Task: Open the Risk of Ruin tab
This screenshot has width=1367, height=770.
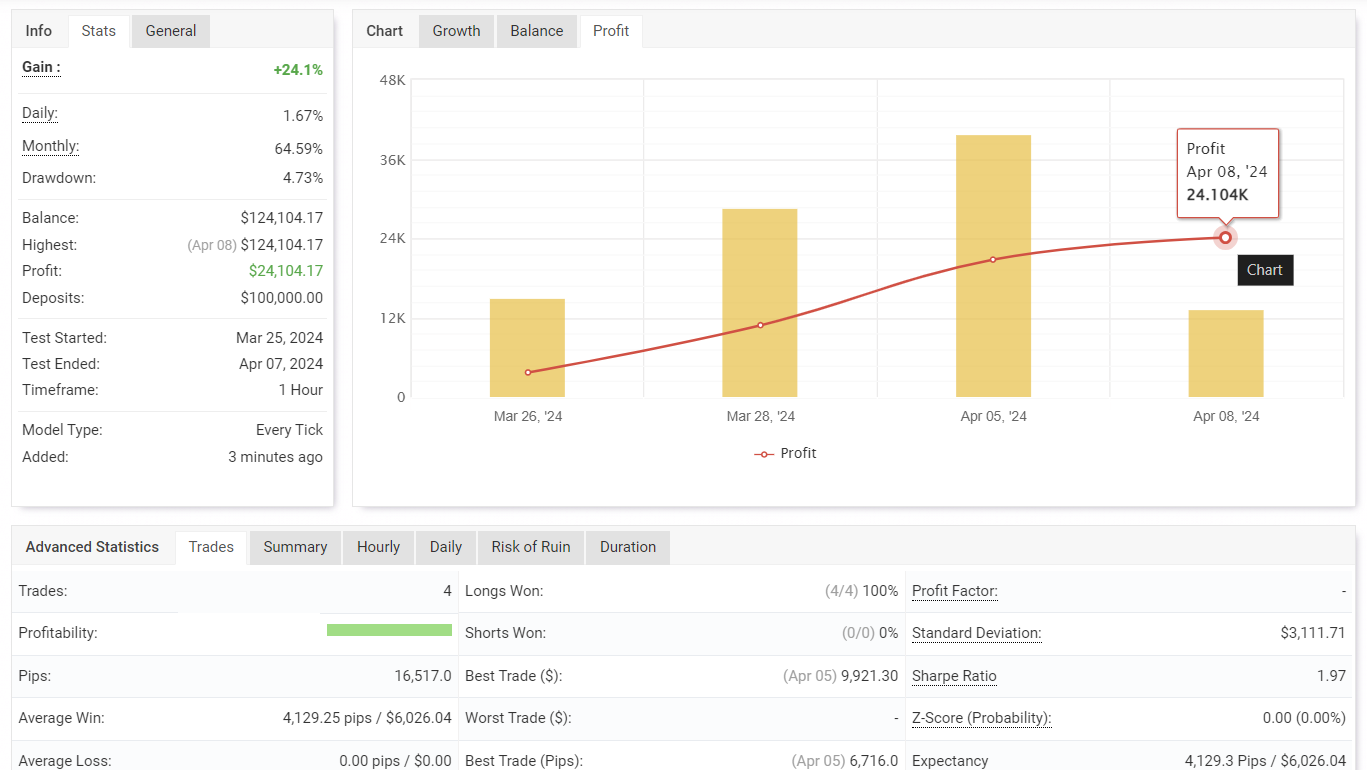Action: 530,547
